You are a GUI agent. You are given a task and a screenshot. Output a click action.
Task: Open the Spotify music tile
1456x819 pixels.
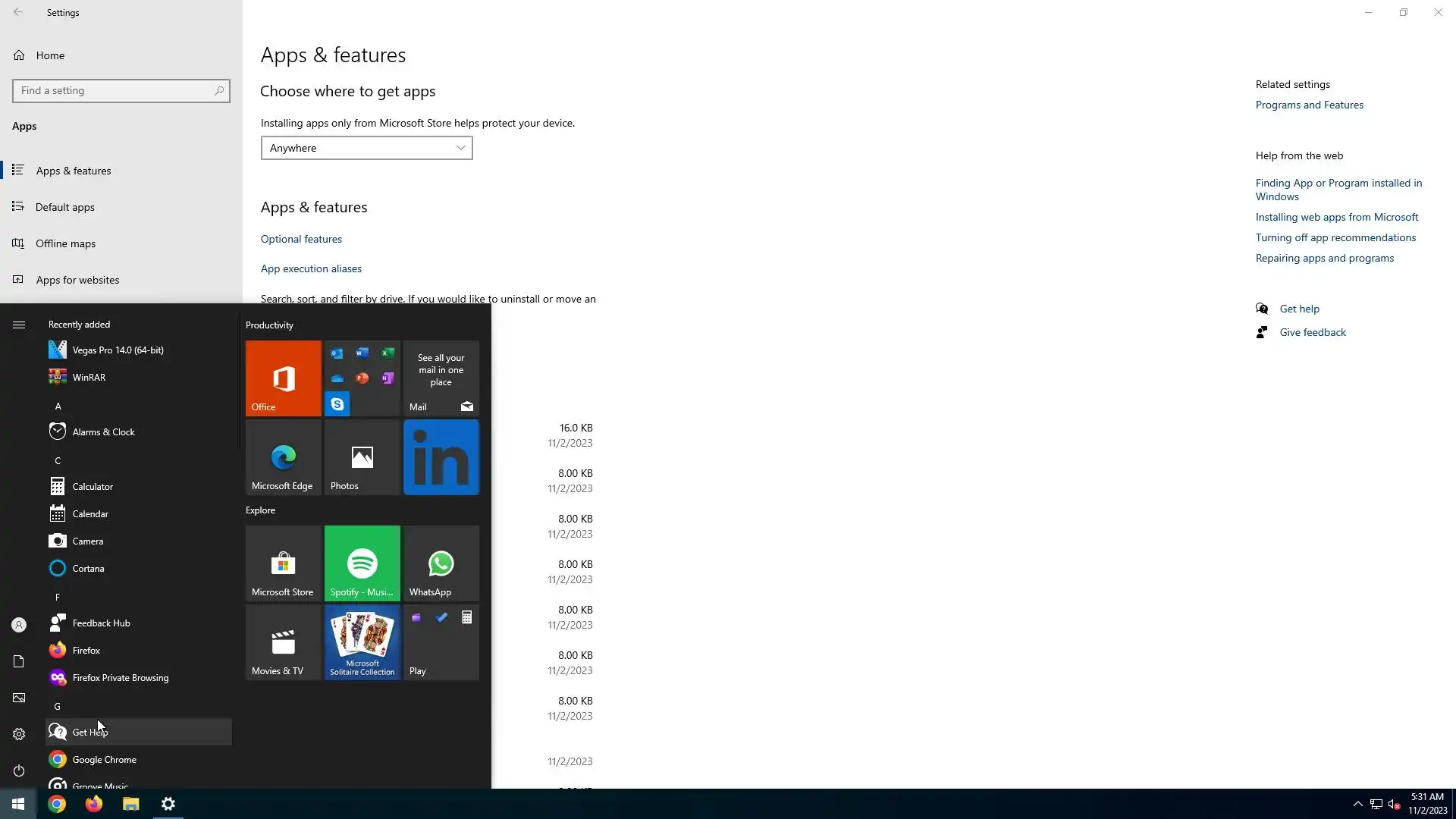(x=362, y=563)
